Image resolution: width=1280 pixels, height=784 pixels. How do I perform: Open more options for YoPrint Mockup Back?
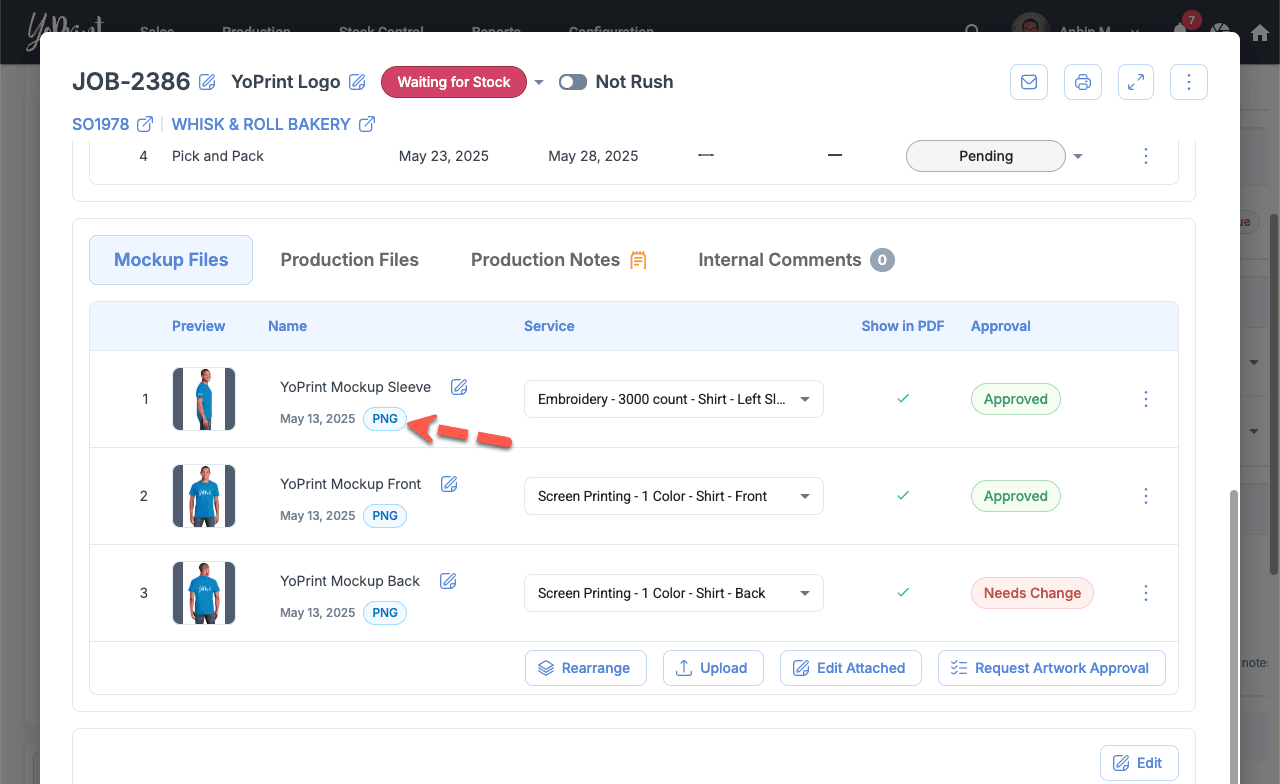tap(1146, 593)
